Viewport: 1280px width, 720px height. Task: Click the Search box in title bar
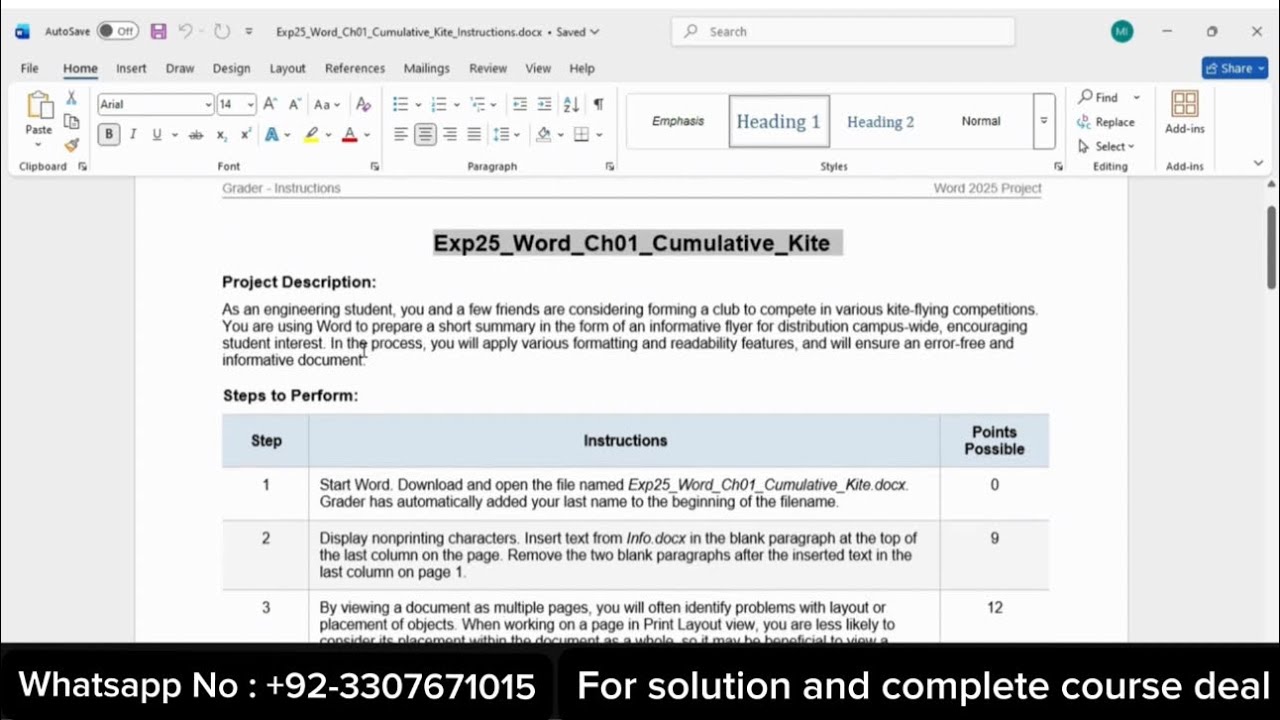tap(843, 31)
